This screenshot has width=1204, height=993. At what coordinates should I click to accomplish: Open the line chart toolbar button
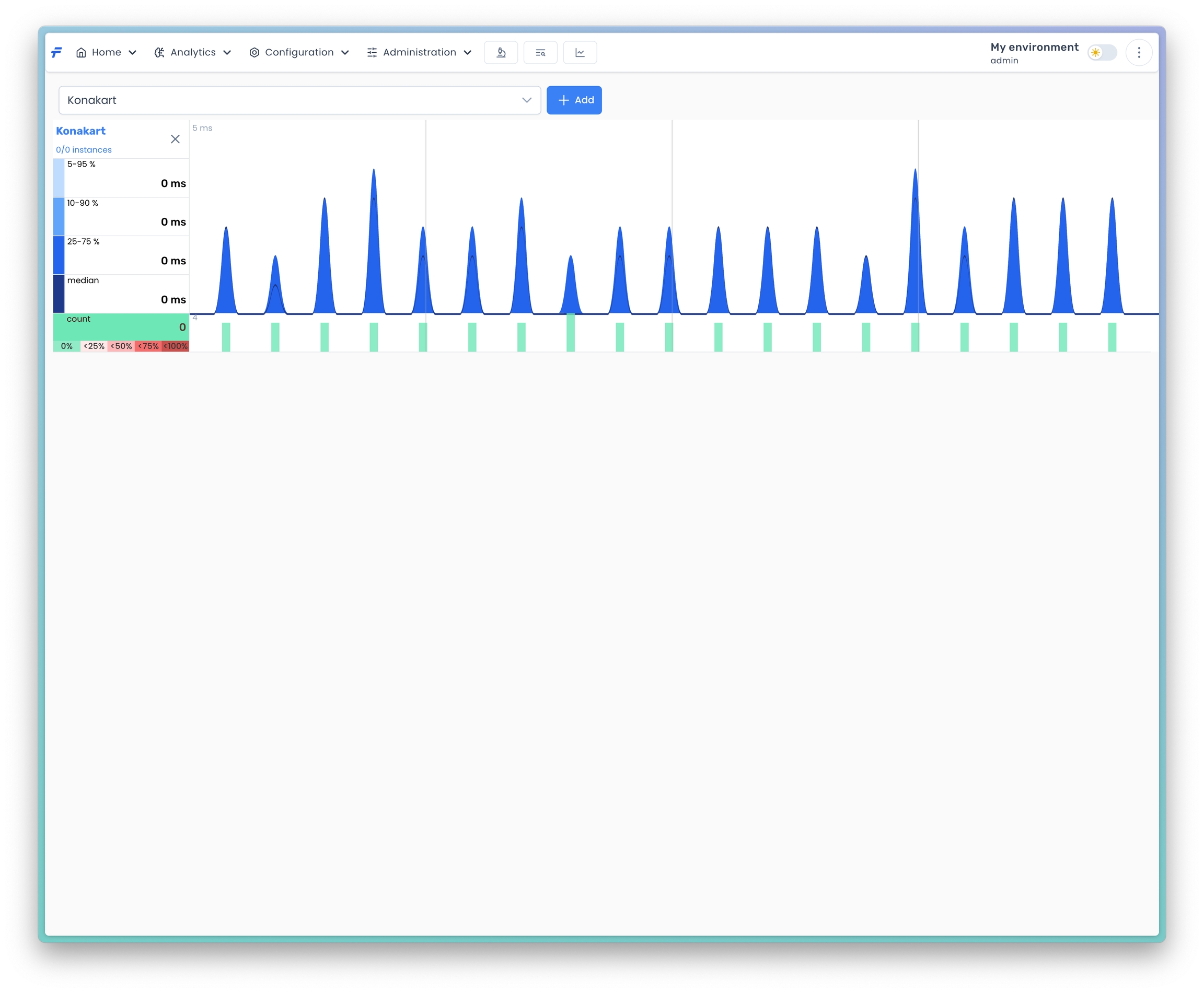pyautogui.click(x=580, y=53)
